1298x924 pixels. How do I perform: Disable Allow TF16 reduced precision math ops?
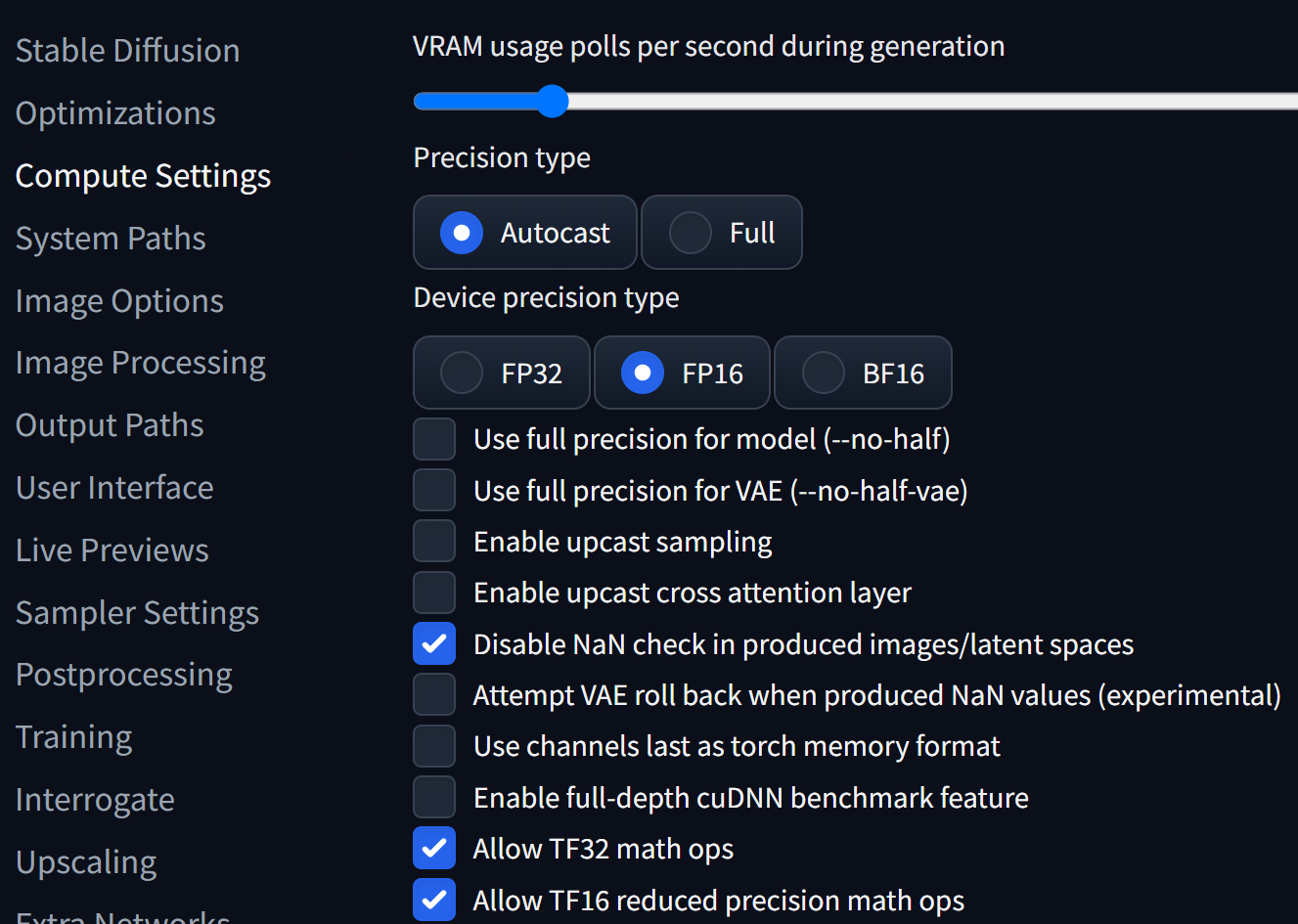coord(434,900)
